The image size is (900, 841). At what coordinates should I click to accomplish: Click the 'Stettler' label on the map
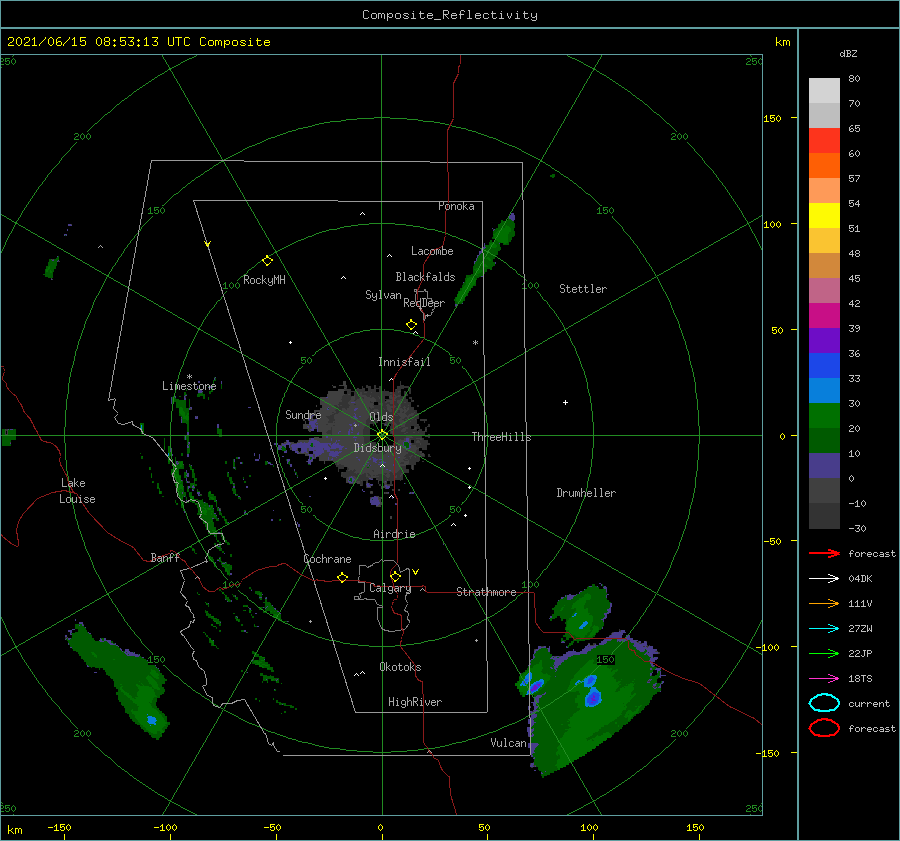tap(583, 289)
